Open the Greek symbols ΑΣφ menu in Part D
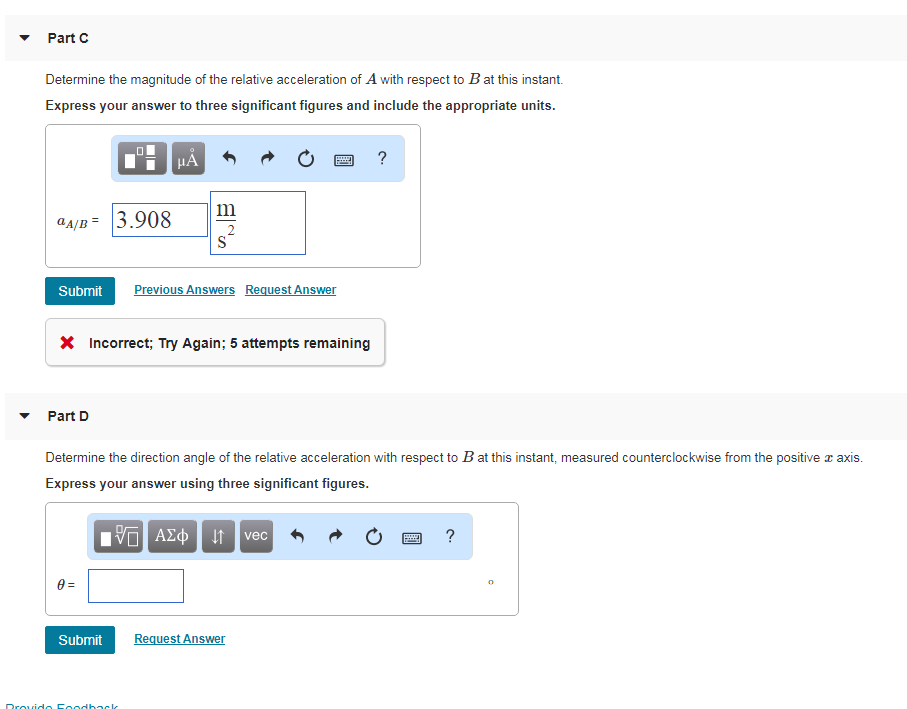Screen dimensions: 907x709 (x=172, y=536)
